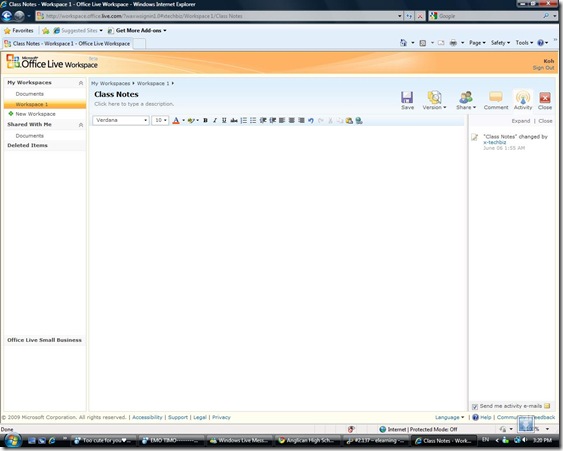Viewport: 563px width, 451px height.
Task: Click My Workspaces breadcrumb
Action: tap(111, 83)
